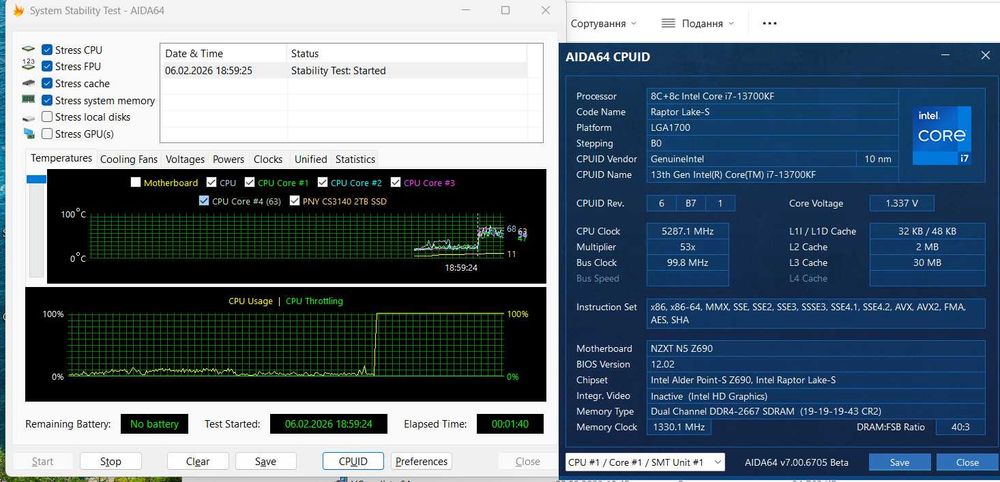This screenshot has height=482, width=1000.
Task: Click the 123 icon beside Stress FPU
Action: [x=28, y=63]
